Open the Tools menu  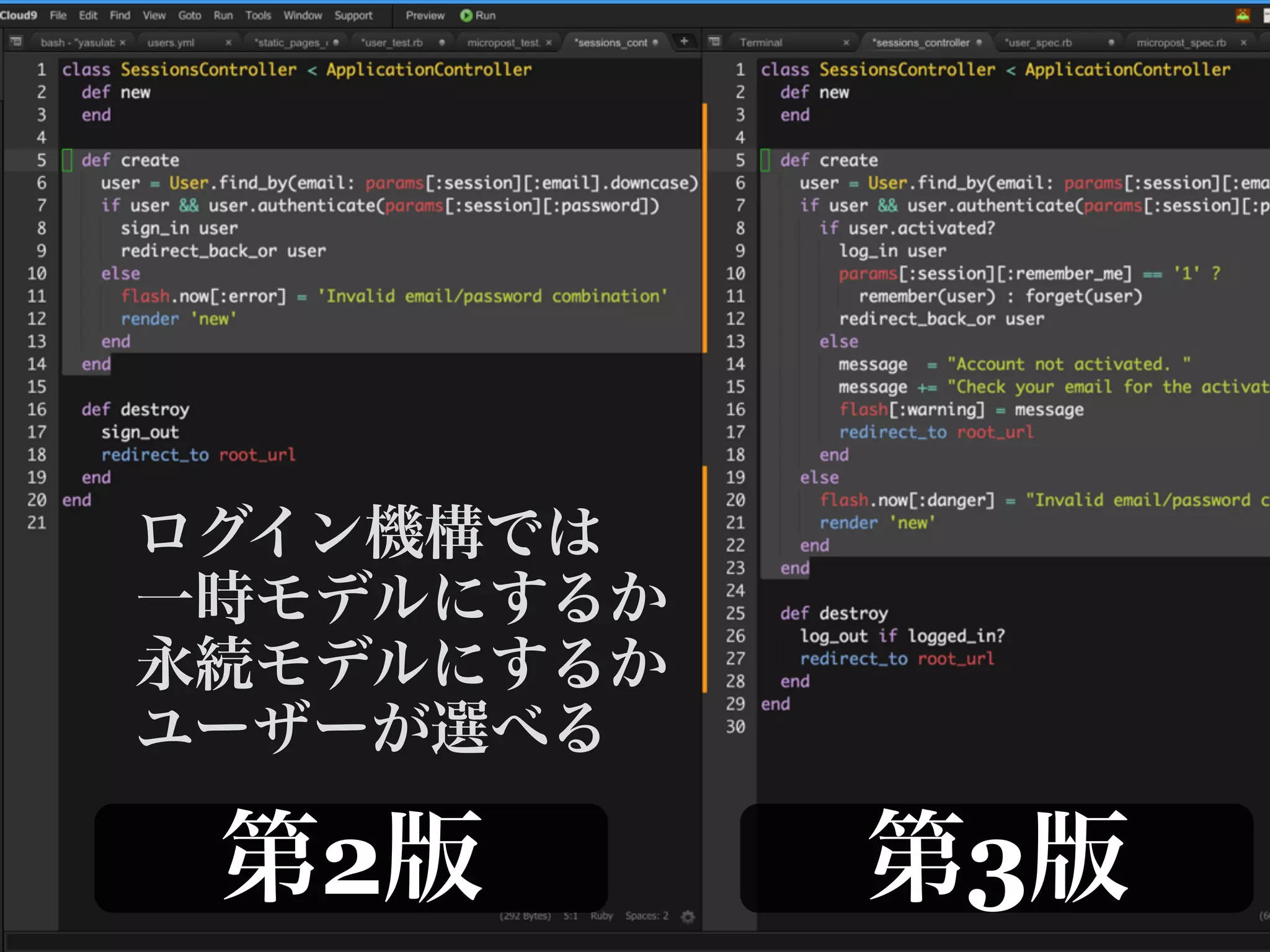point(258,15)
